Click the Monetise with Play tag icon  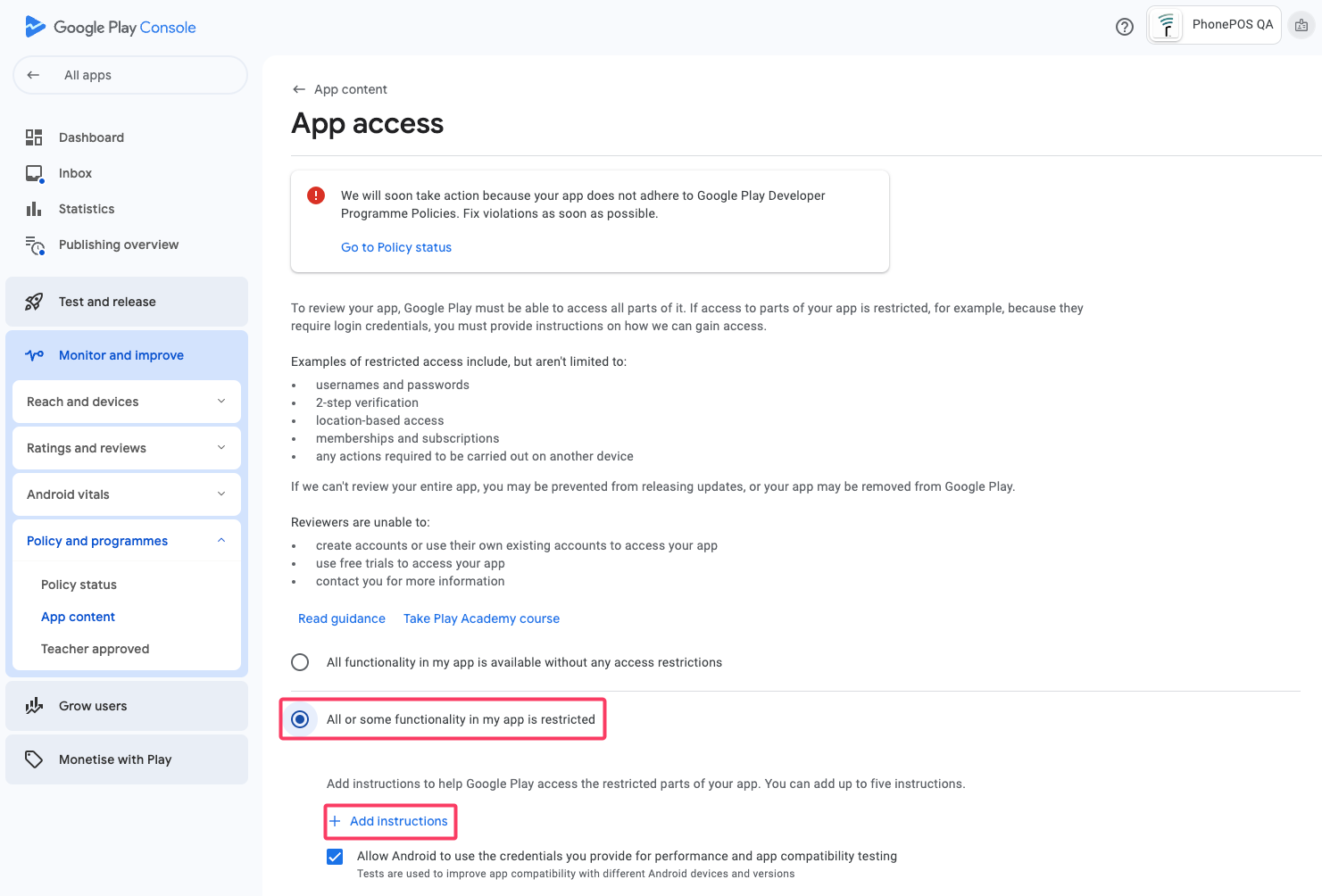click(34, 759)
